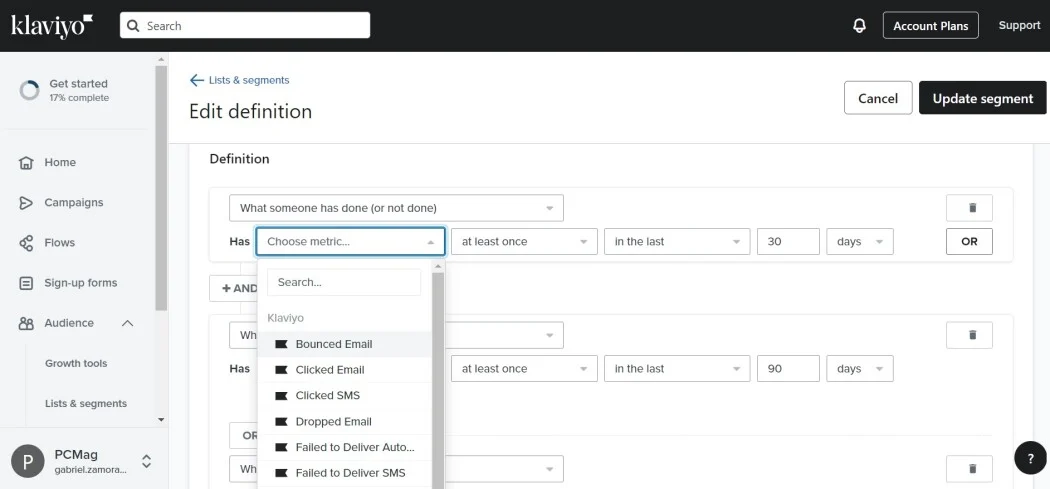Open the PCMag account switcher
The width and height of the screenshot is (1050, 489).
pyautogui.click(x=146, y=461)
